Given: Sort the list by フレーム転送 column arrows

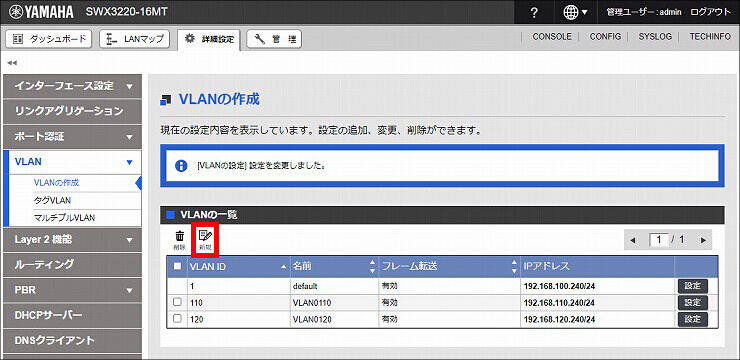Looking at the screenshot, I should 514,267.
